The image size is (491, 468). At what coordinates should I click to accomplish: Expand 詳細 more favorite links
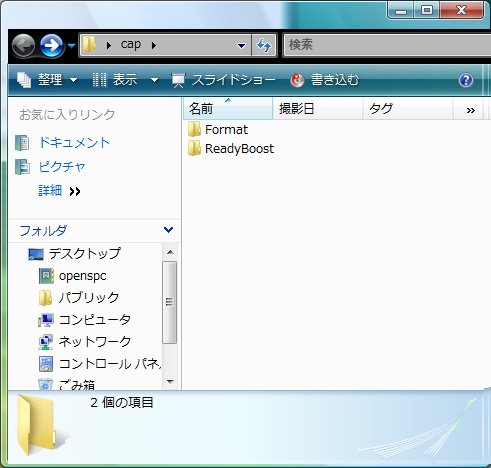59,191
